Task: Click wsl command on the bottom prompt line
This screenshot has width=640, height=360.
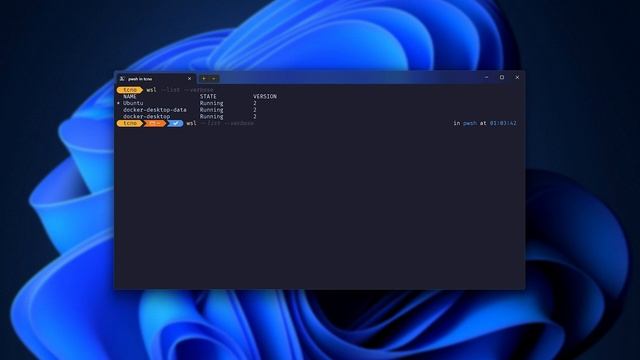Action: (191, 123)
